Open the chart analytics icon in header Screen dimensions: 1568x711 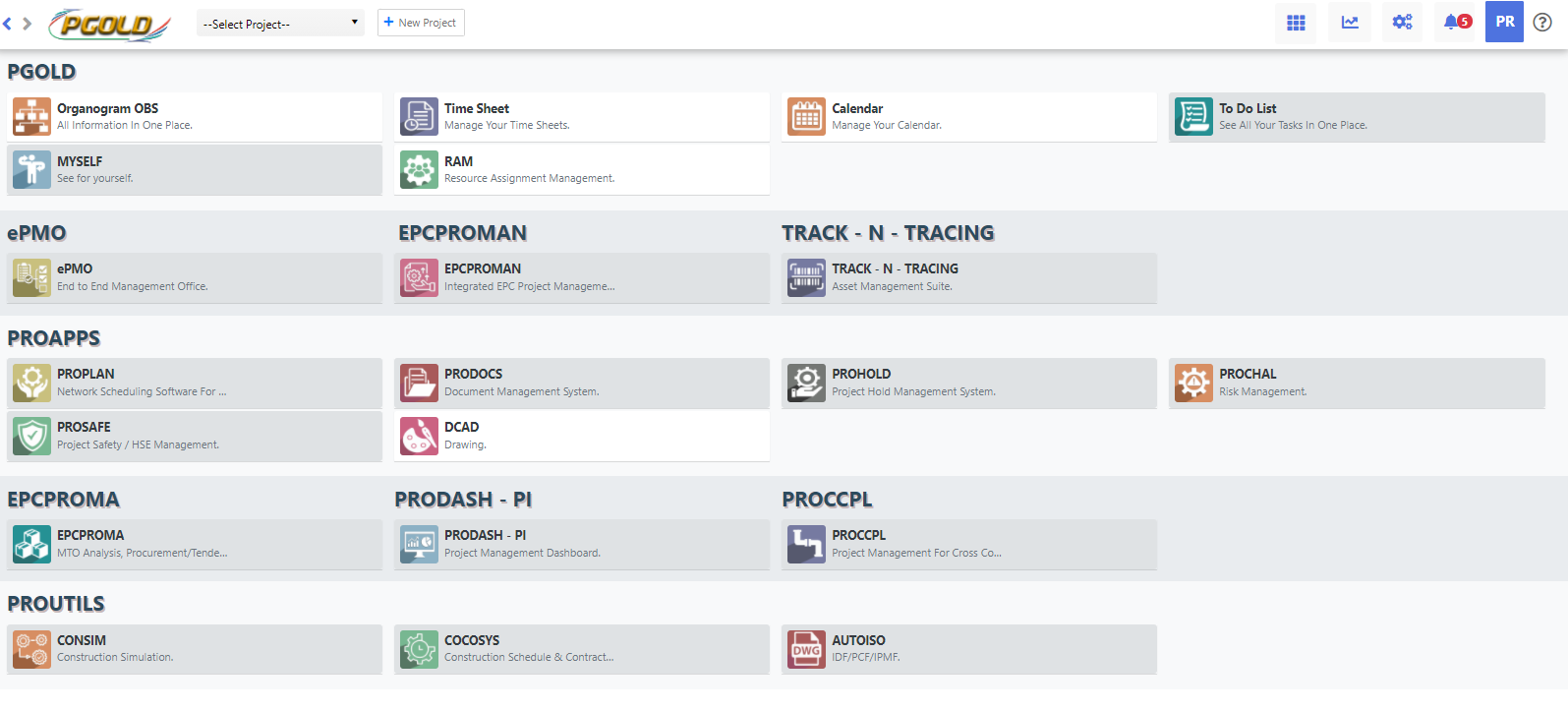tap(1350, 22)
